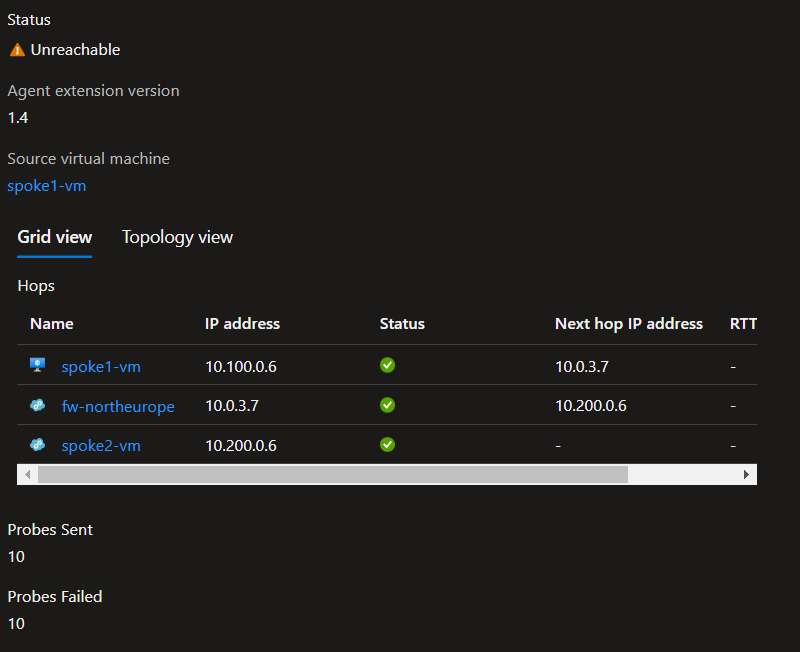Click green status check for fw-northeurope
Viewport: 800px width, 652px height.
(x=387, y=405)
